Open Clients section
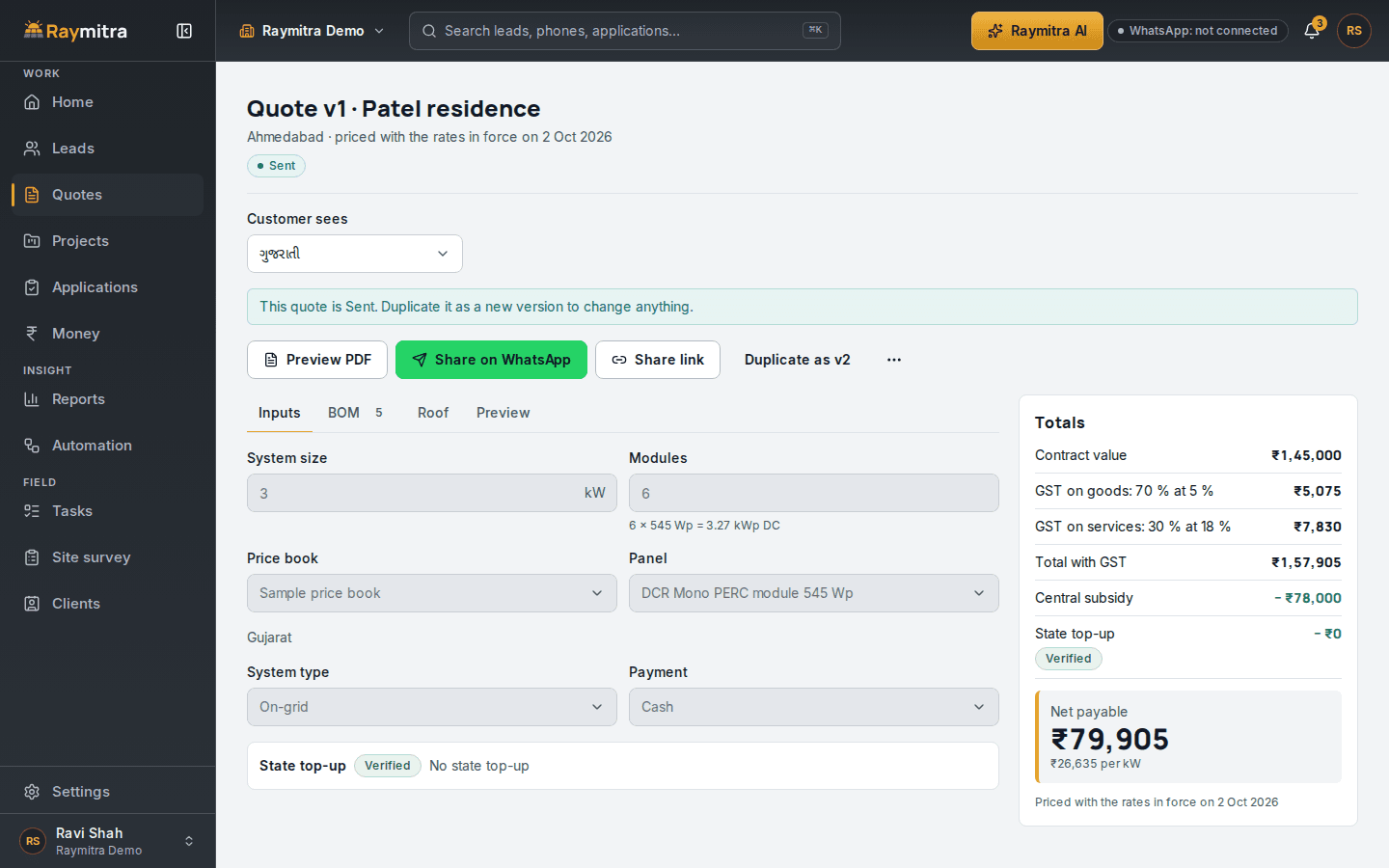The height and width of the screenshot is (868, 1389). (x=108, y=604)
